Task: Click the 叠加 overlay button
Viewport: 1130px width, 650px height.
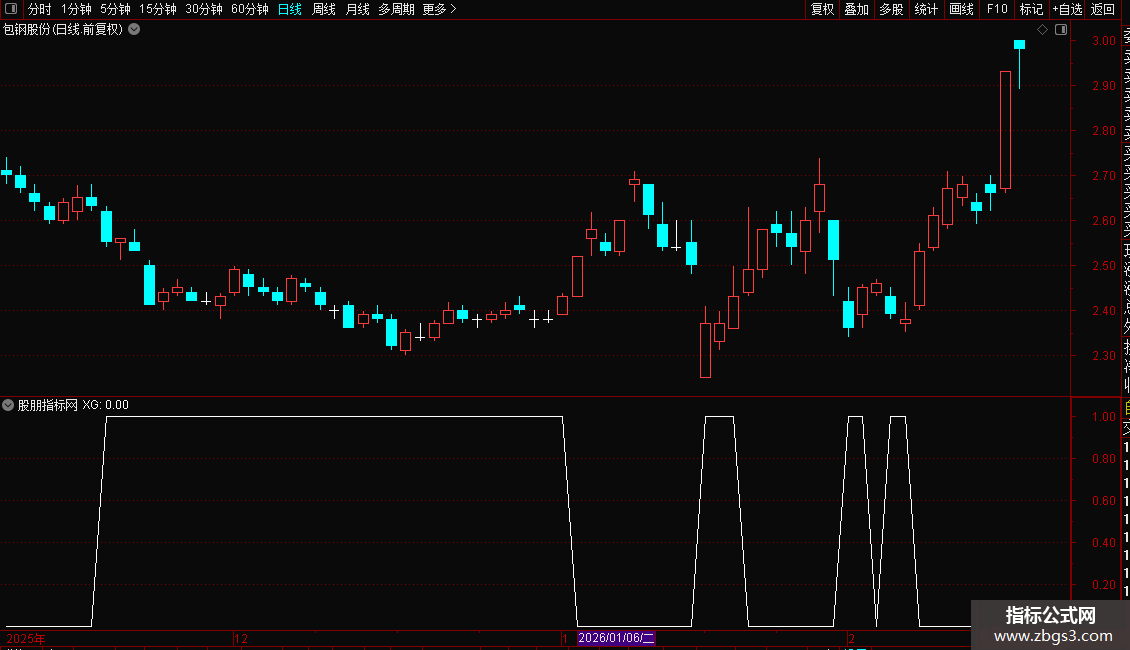Action: 857,9
